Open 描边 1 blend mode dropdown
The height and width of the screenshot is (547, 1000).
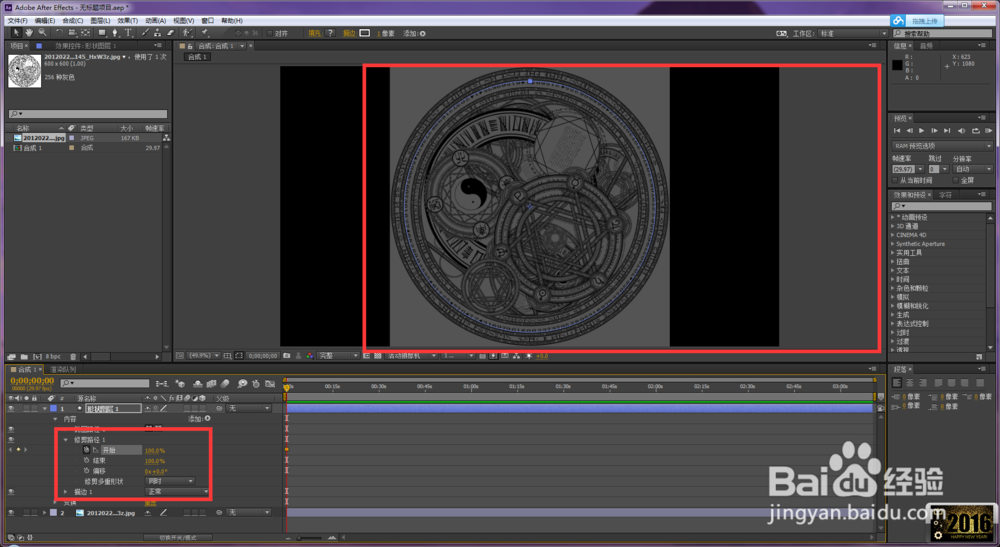[x=177, y=492]
